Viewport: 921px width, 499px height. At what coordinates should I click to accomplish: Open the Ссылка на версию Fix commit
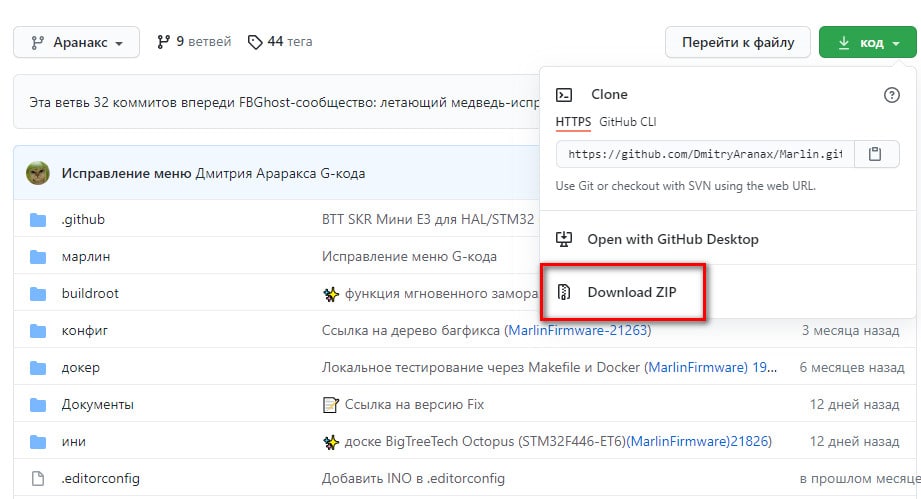click(414, 404)
